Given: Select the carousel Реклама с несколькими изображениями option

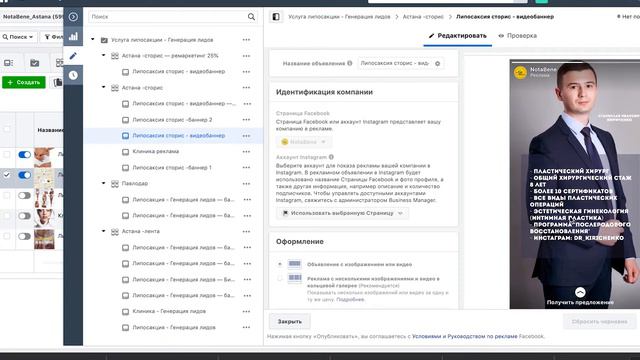Looking at the screenshot, I should 280,278.
